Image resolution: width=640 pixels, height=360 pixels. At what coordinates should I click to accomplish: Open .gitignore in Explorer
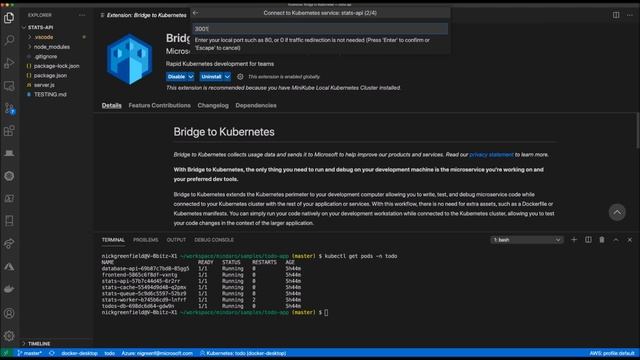click(x=45, y=56)
